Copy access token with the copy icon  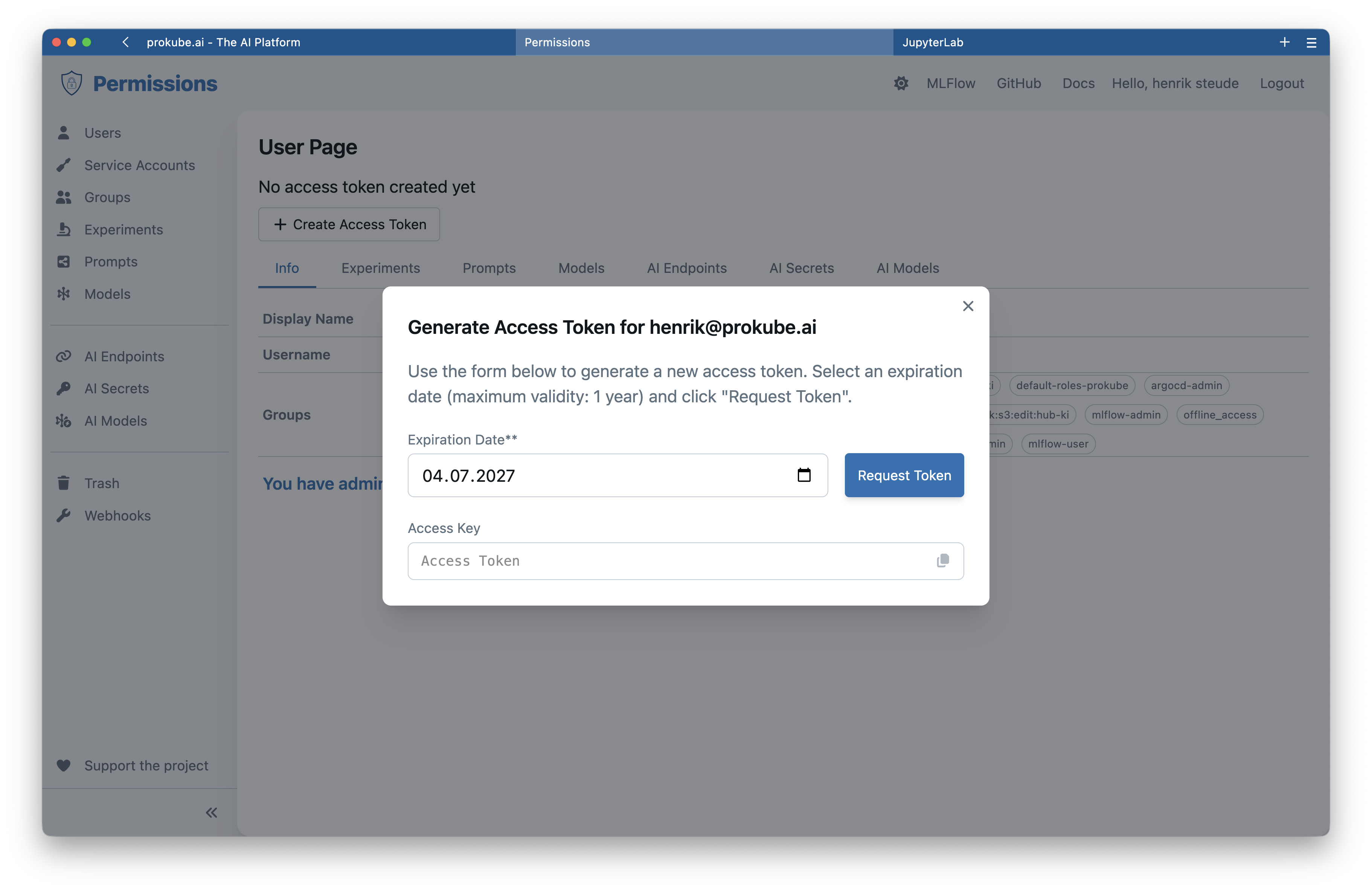point(942,561)
